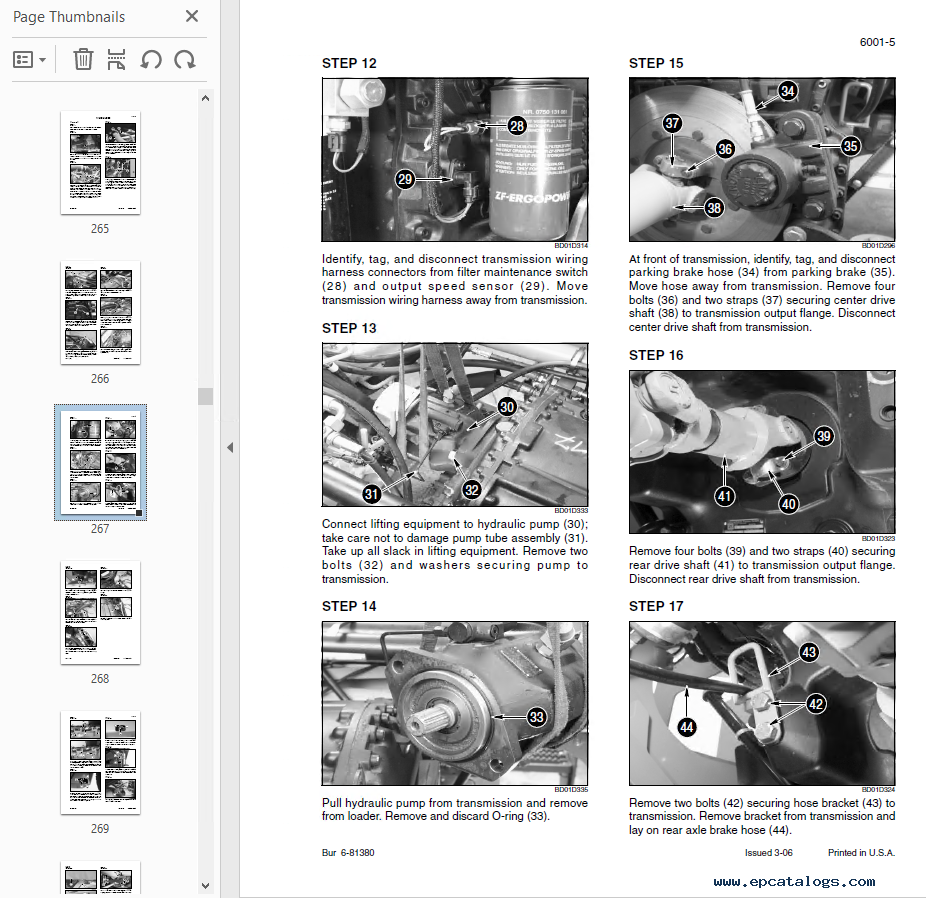Click the page tool icon beside the trash
Viewport: 926px width, 898px height.
[x=116, y=60]
